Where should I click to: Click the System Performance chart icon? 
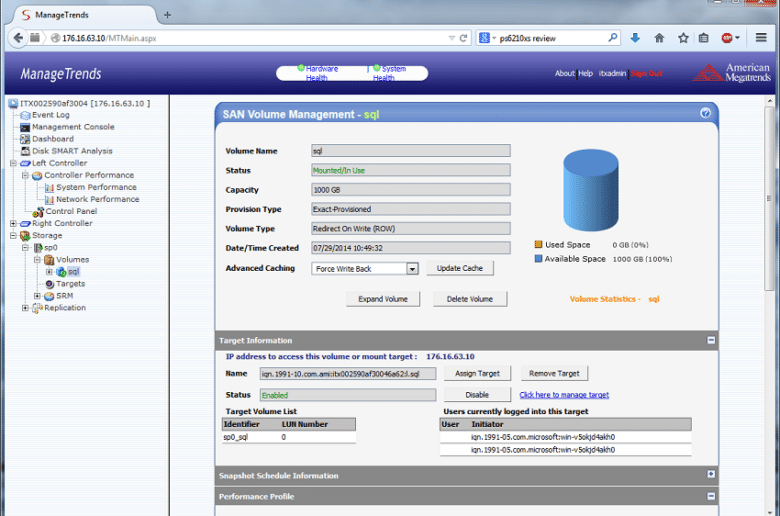tap(49, 187)
